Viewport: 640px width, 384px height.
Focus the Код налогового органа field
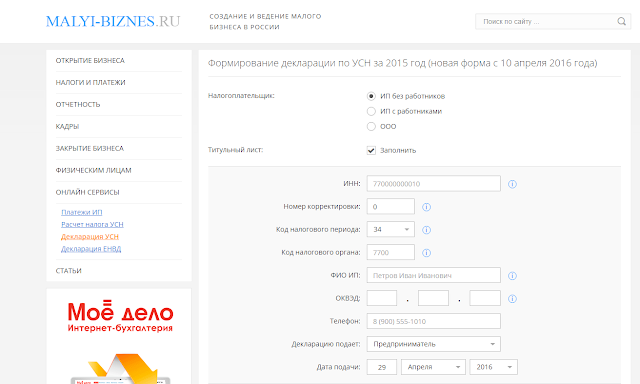(391, 252)
